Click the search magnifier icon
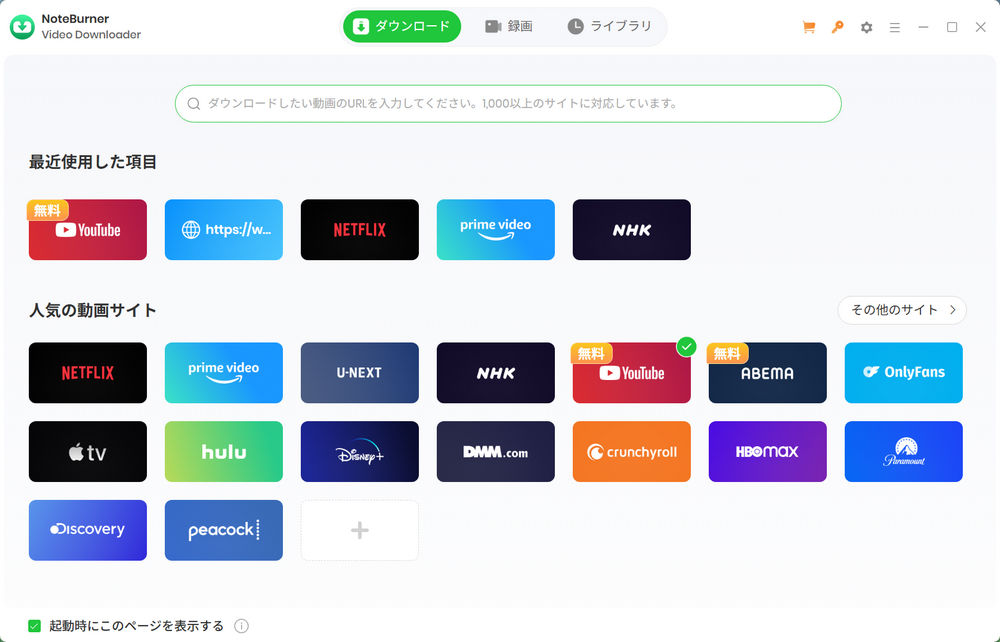Screen dimensions: 1000x642 point(194,103)
